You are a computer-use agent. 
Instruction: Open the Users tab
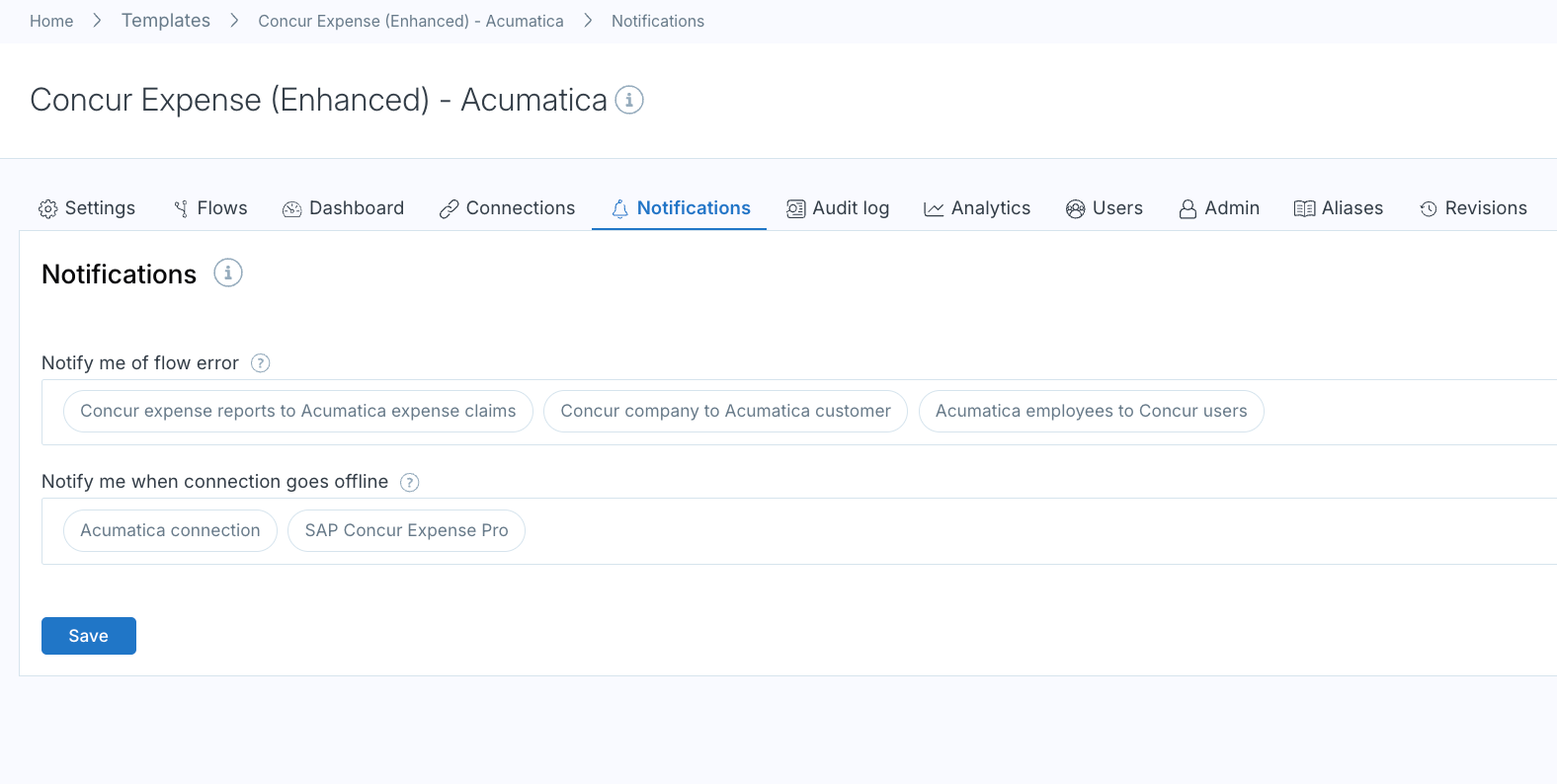pos(1105,208)
